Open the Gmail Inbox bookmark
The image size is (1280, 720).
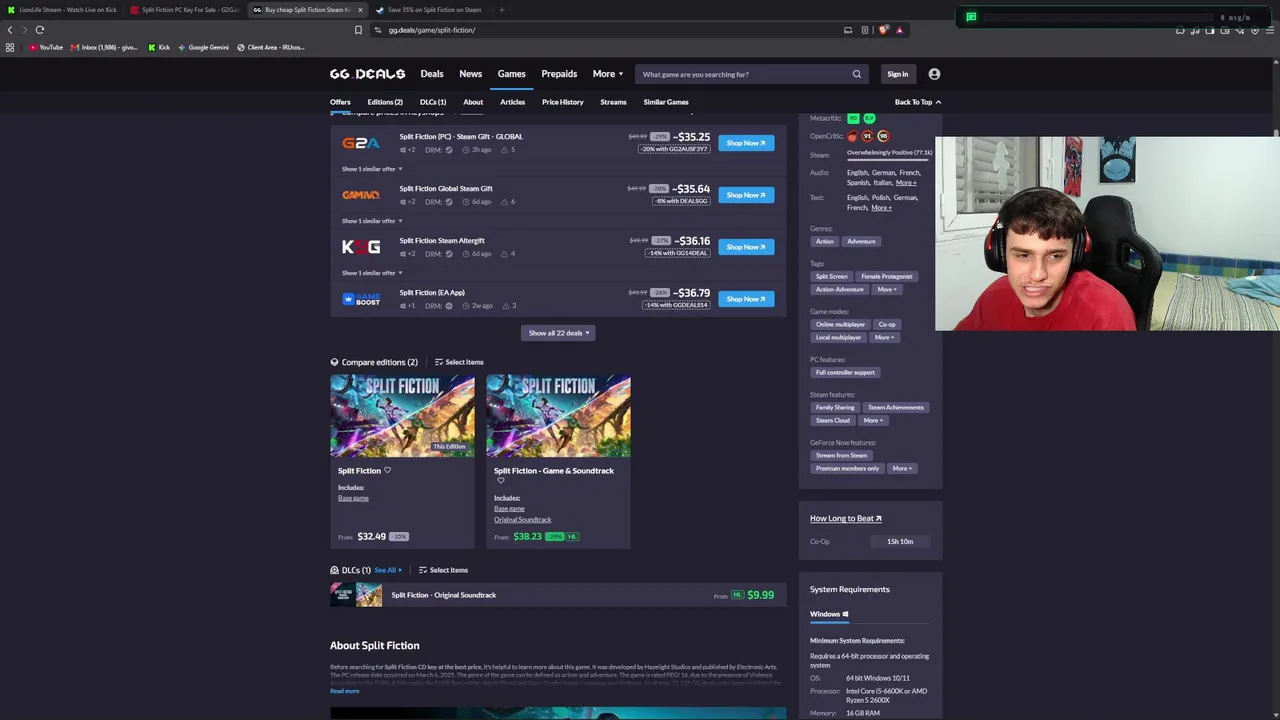point(104,47)
